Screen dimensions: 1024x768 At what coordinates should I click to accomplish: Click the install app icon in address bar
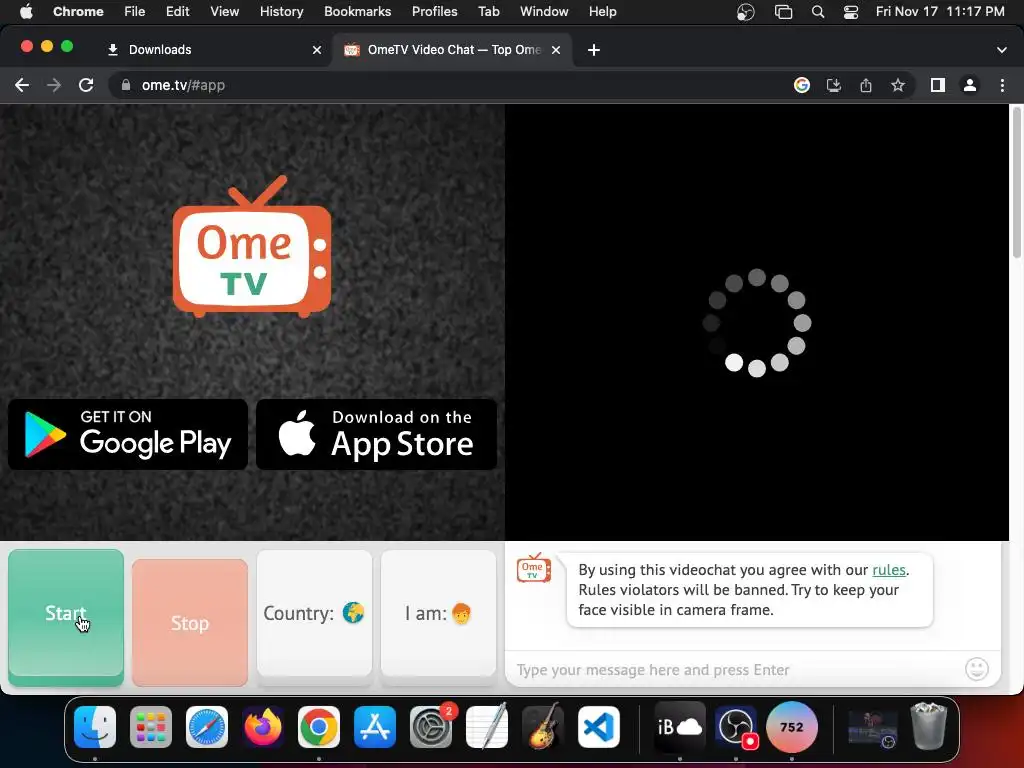[834, 85]
